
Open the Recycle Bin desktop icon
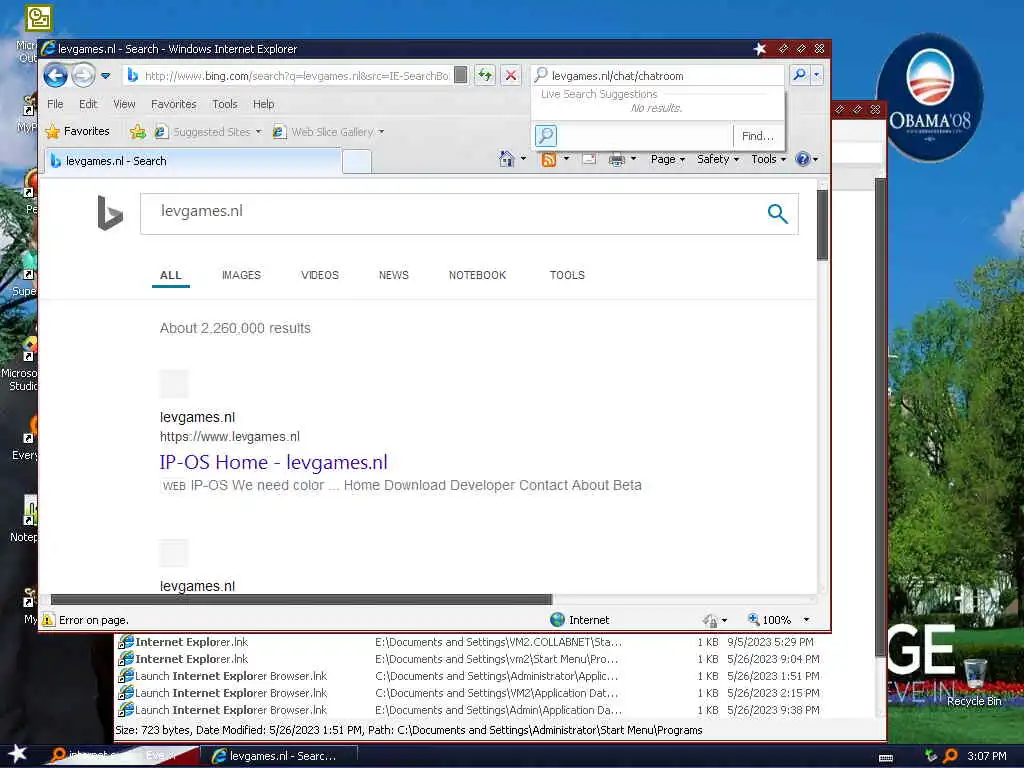coord(974,682)
